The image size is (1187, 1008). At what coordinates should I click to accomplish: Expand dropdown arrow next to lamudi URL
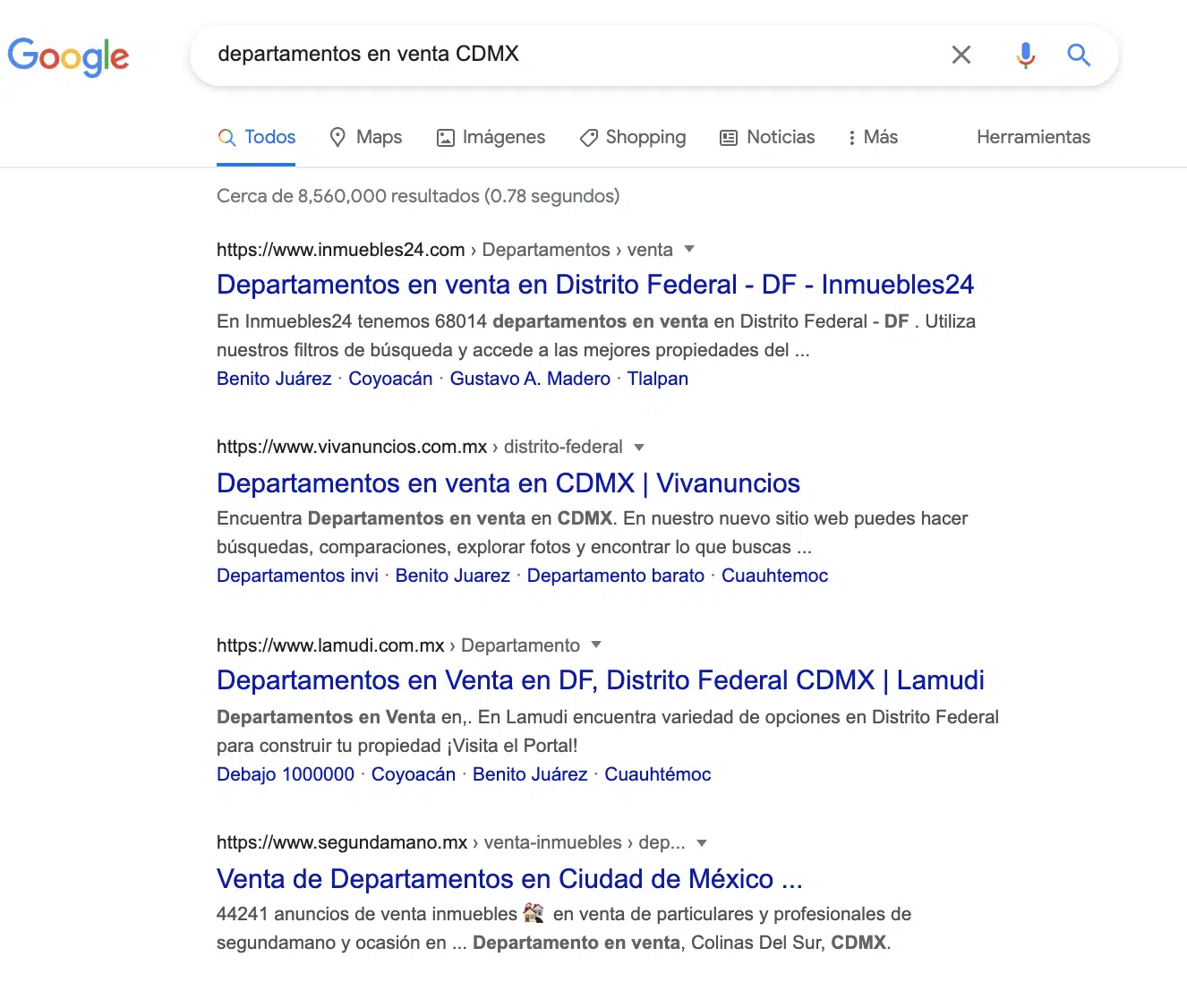596,645
